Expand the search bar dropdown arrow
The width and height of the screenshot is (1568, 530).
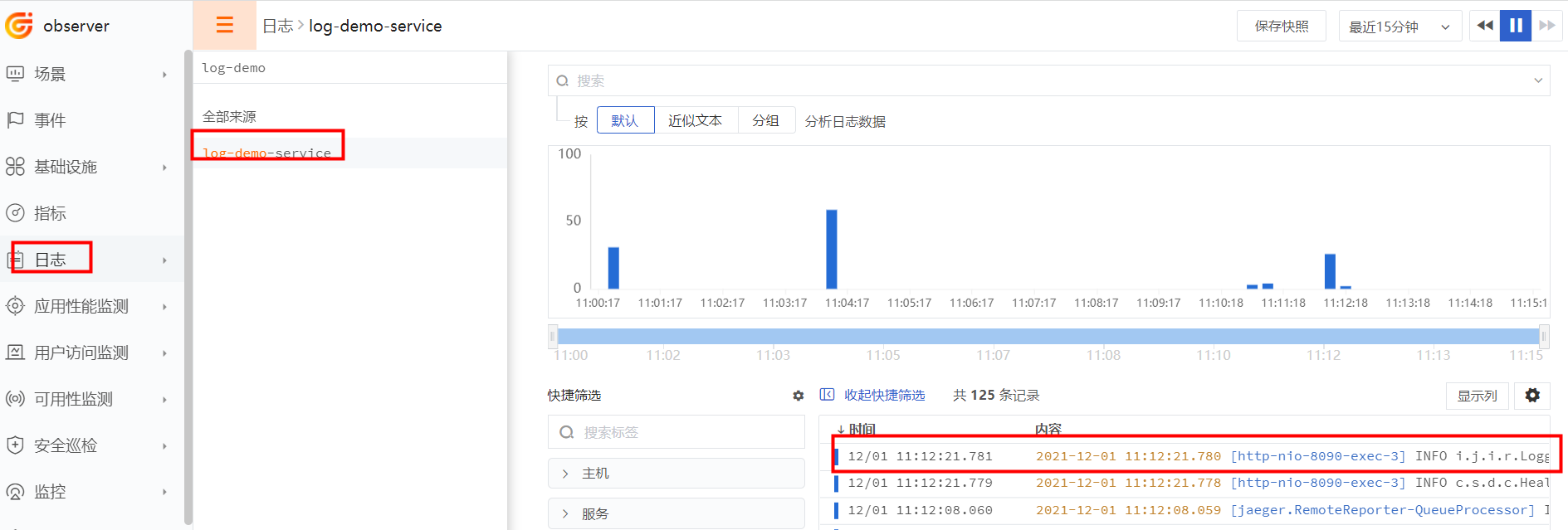click(x=1538, y=80)
